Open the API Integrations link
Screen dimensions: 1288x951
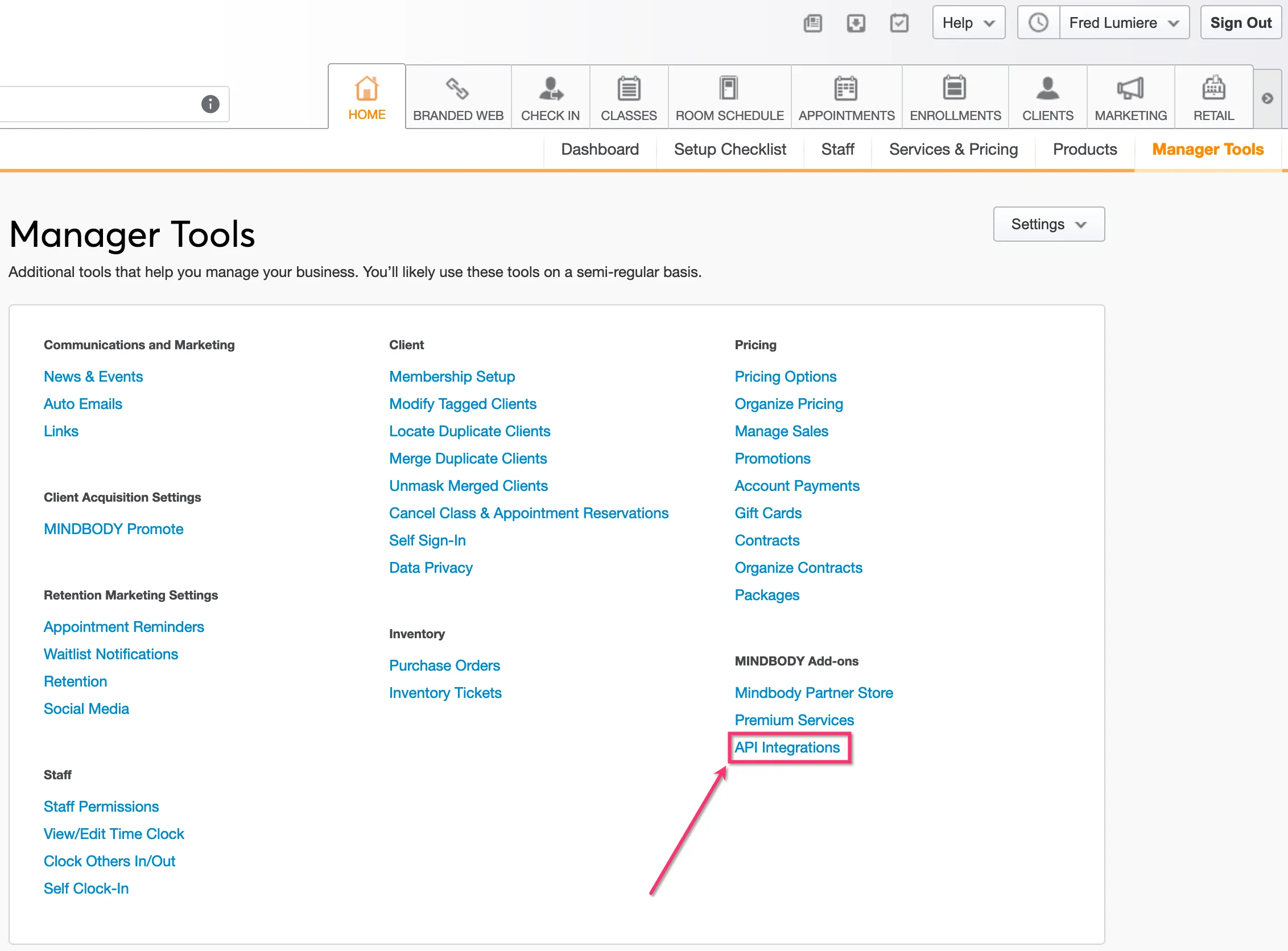tap(786, 747)
